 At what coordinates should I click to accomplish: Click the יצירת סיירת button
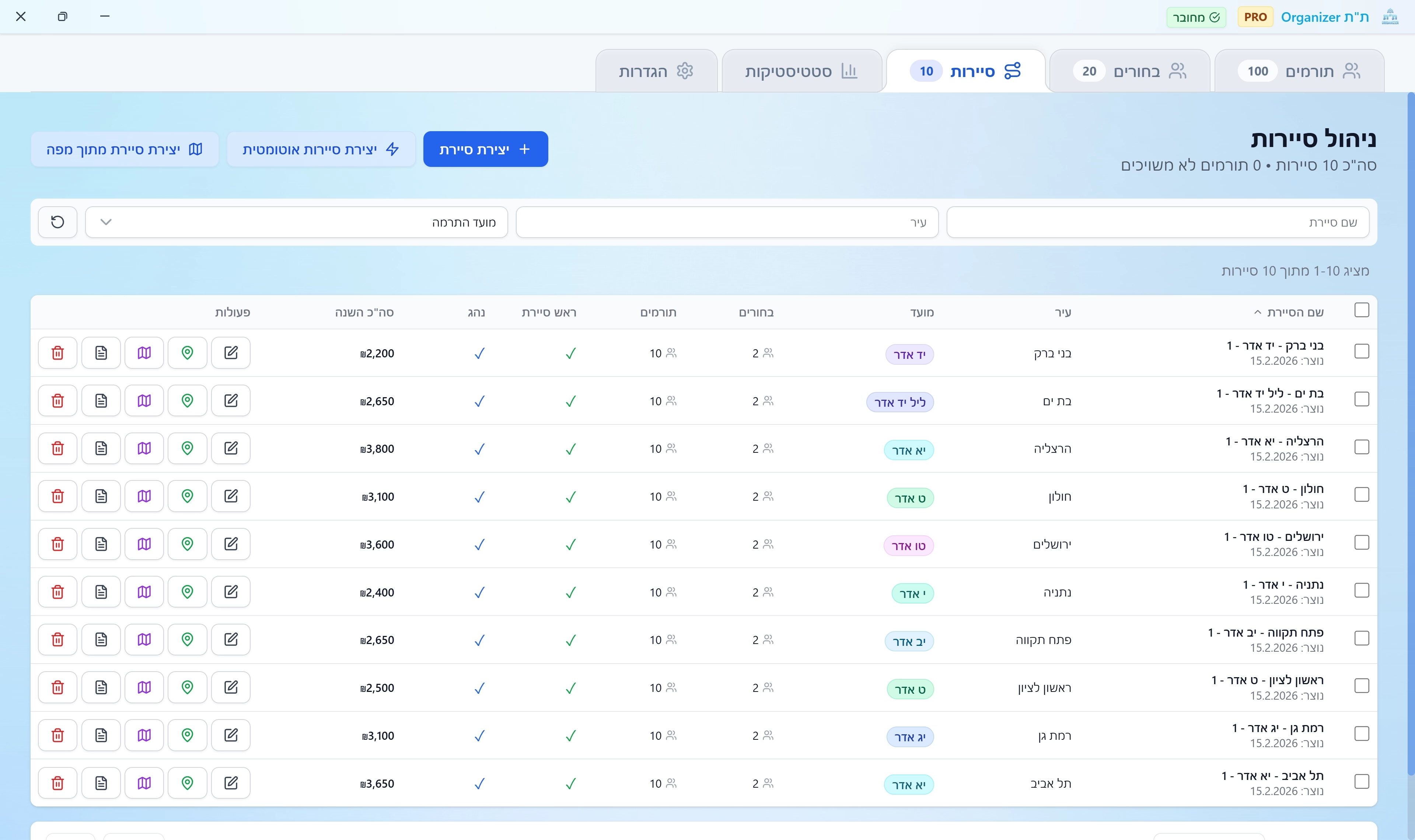pyautogui.click(x=485, y=150)
